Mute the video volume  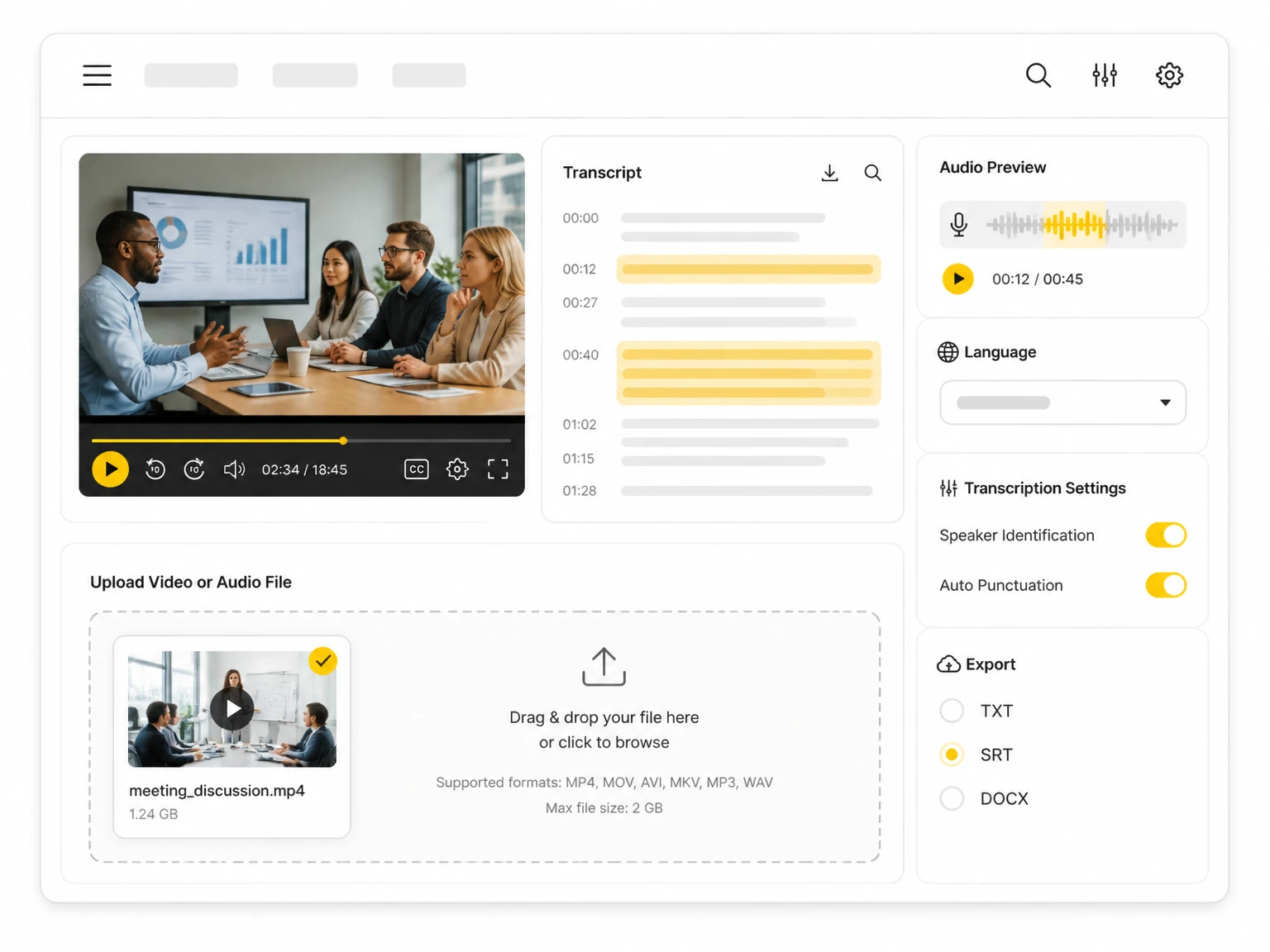pyautogui.click(x=234, y=469)
